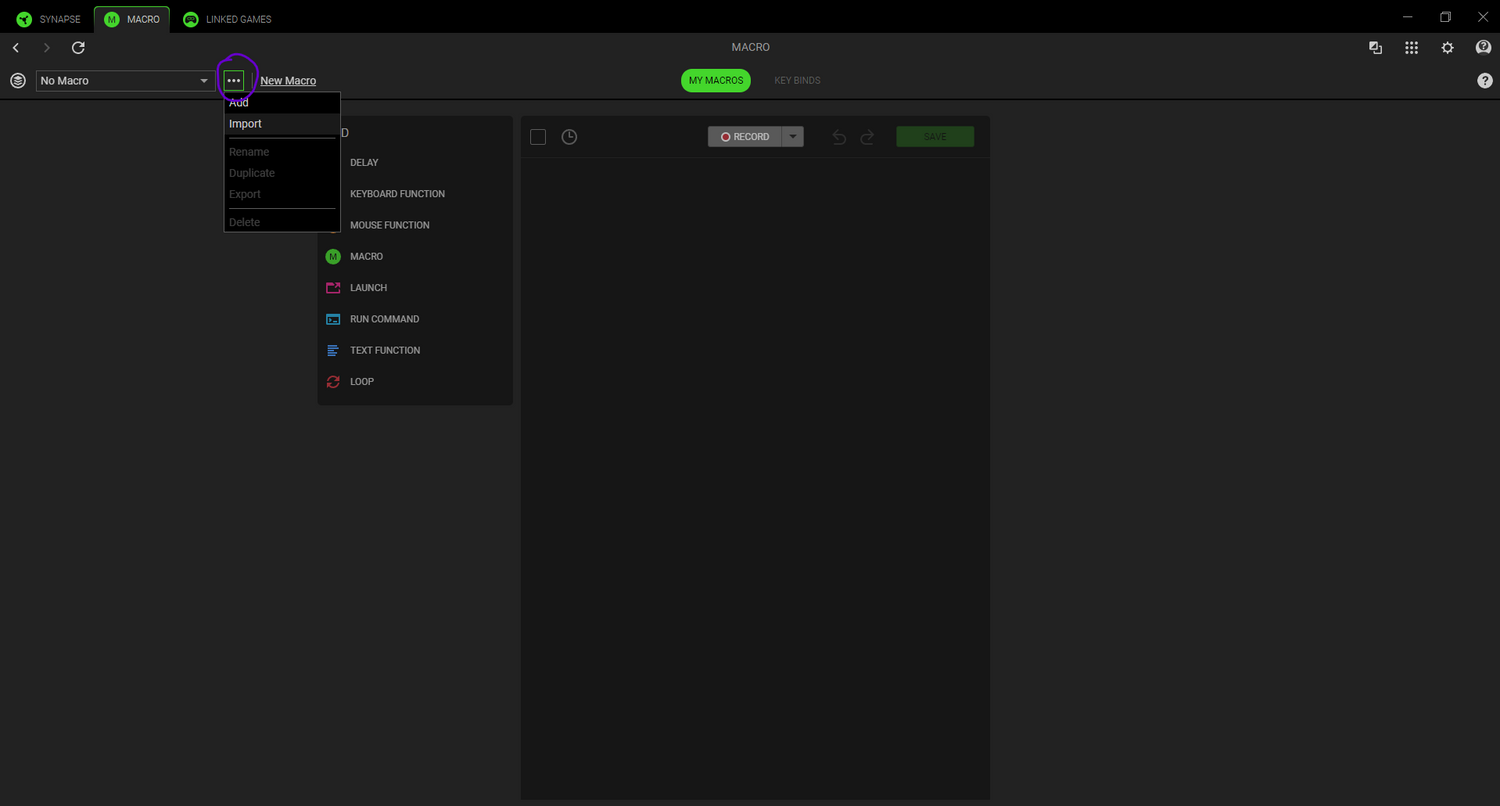Screen dimensions: 1500x806
Task: Click the three-dot macro options button
Action: 234,81
